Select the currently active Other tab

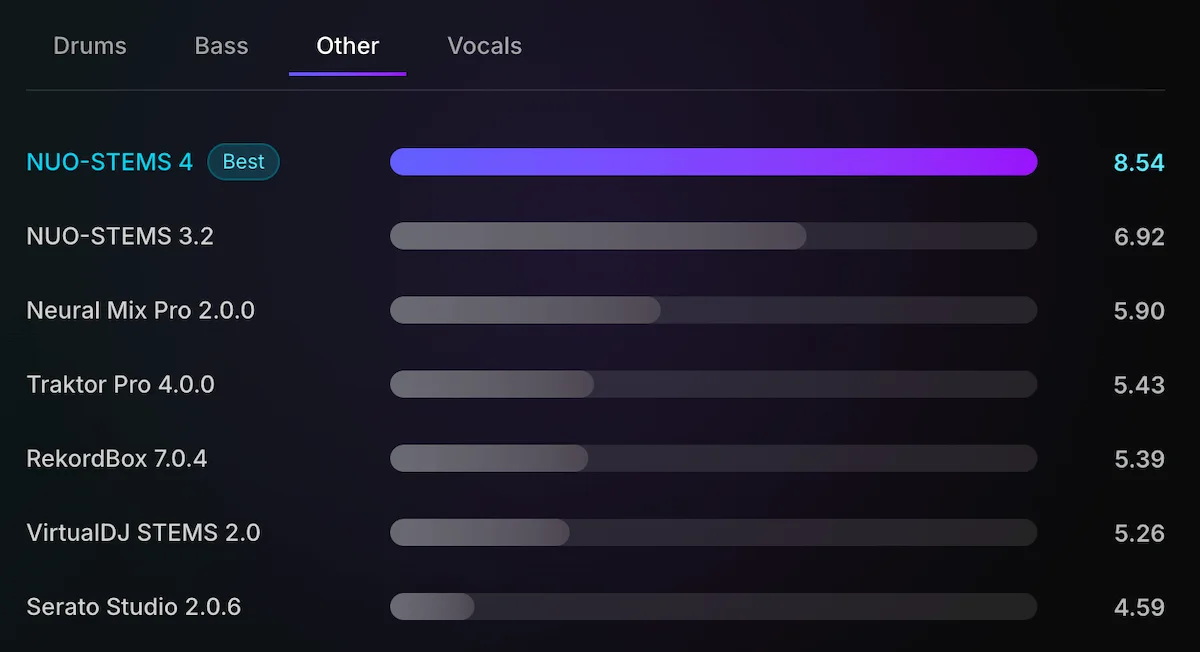pyautogui.click(x=347, y=45)
